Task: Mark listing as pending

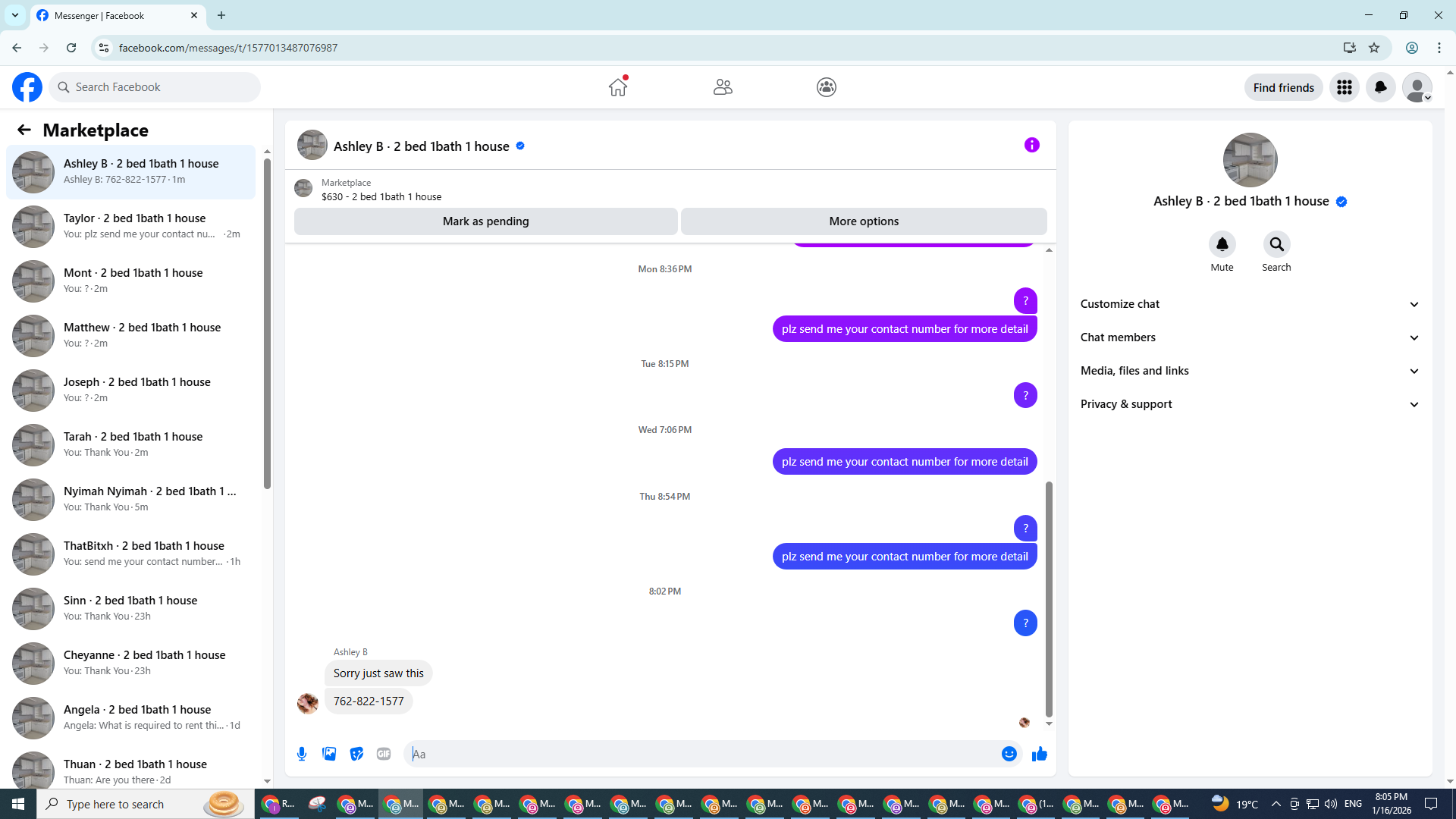Action: pos(485,221)
